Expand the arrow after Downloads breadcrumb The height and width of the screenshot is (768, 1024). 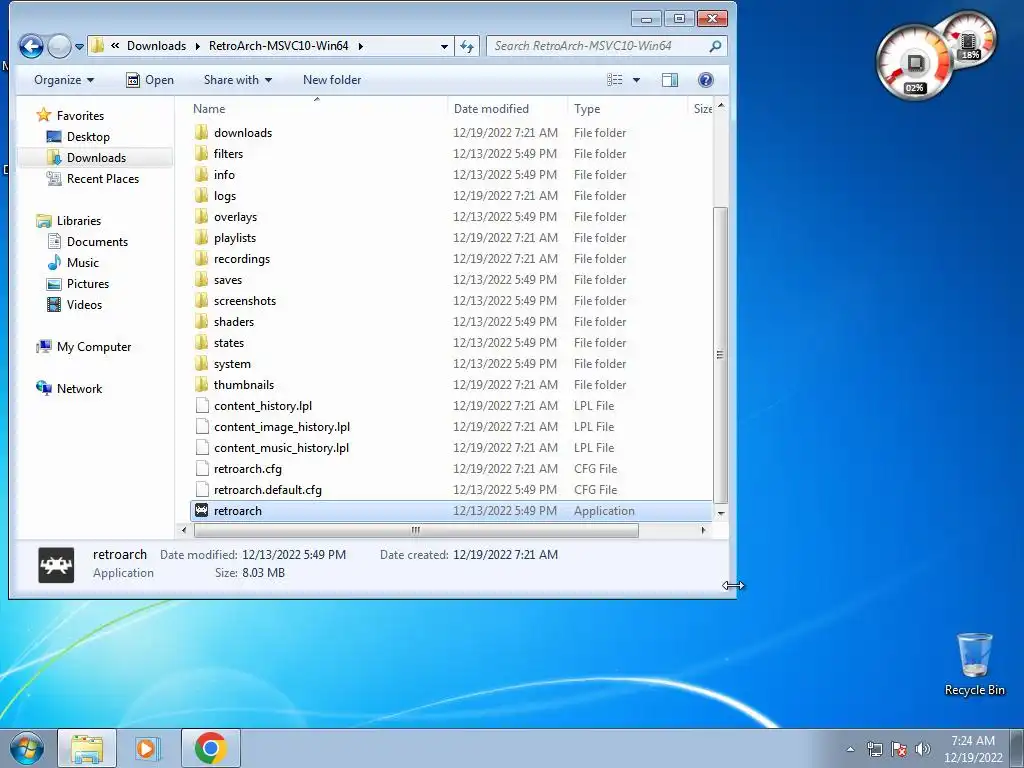click(197, 46)
